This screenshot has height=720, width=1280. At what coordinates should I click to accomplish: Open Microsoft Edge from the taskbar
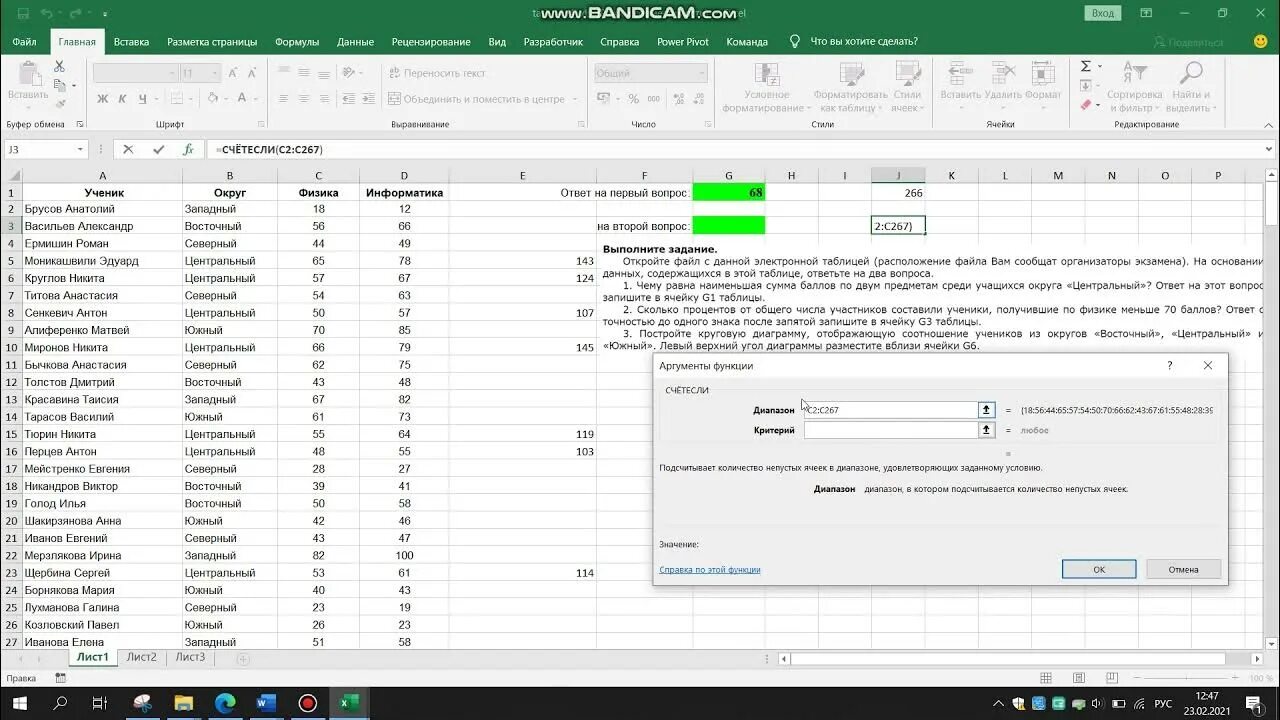click(x=224, y=703)
